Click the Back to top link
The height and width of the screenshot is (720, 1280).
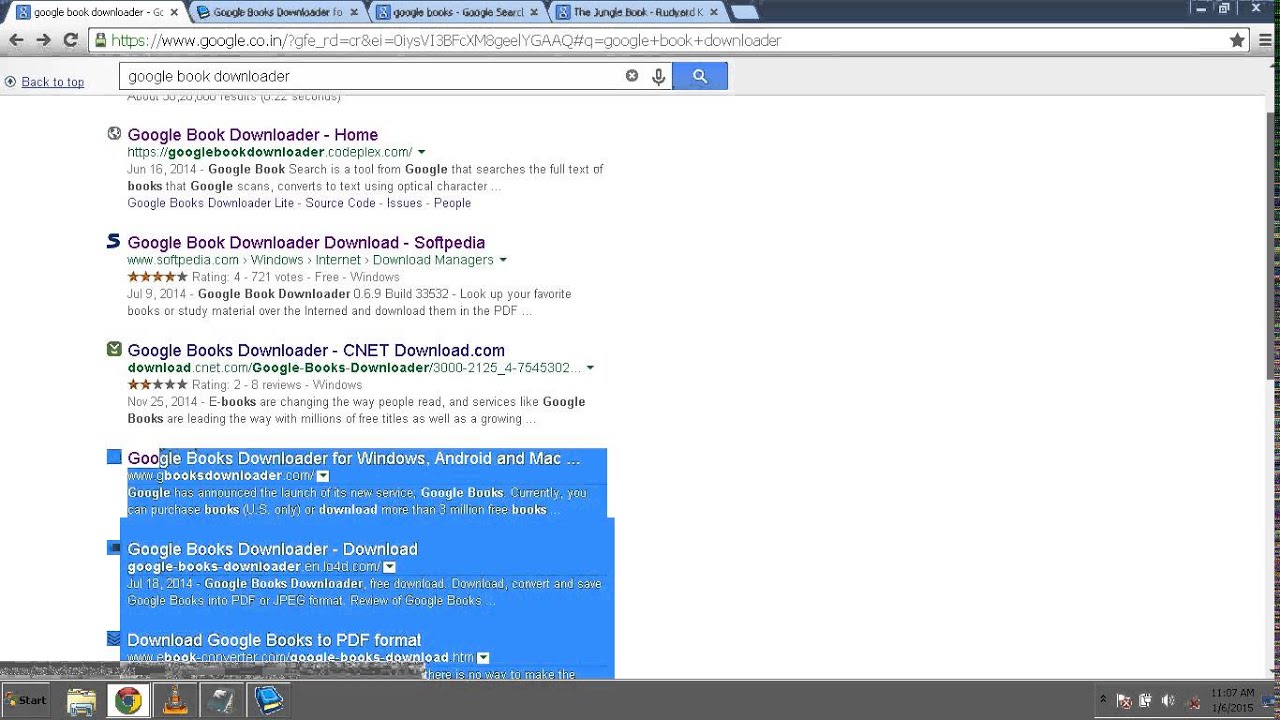(53, 82)
